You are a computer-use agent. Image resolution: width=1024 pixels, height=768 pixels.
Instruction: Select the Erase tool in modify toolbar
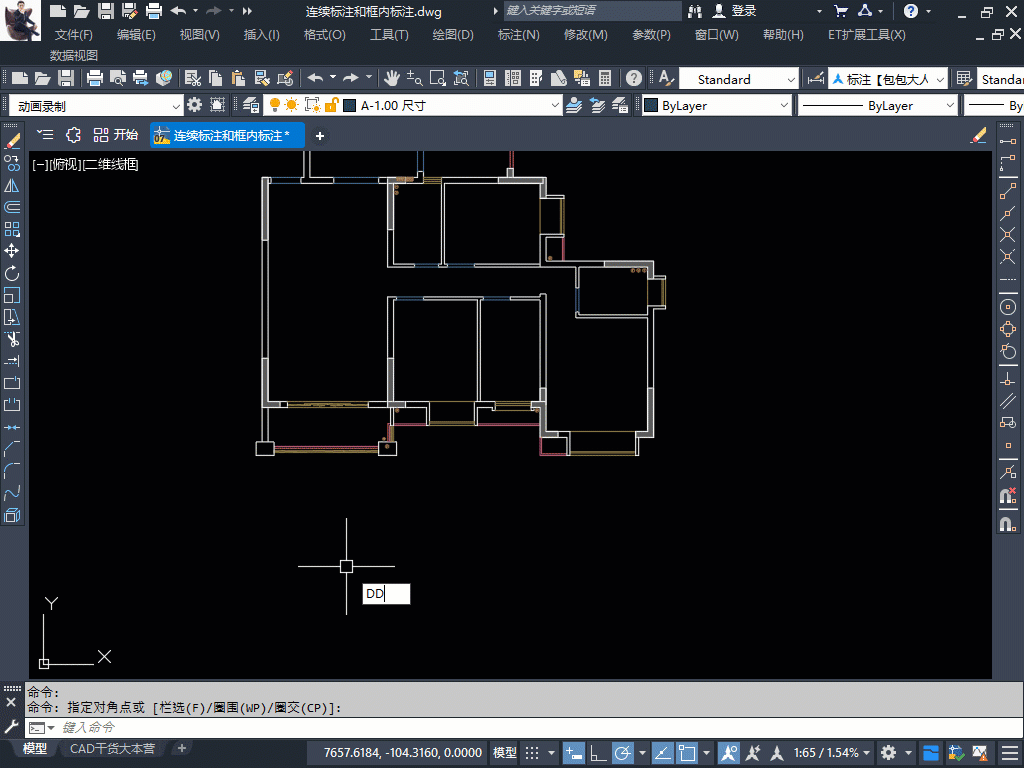(x=12, y=141)
